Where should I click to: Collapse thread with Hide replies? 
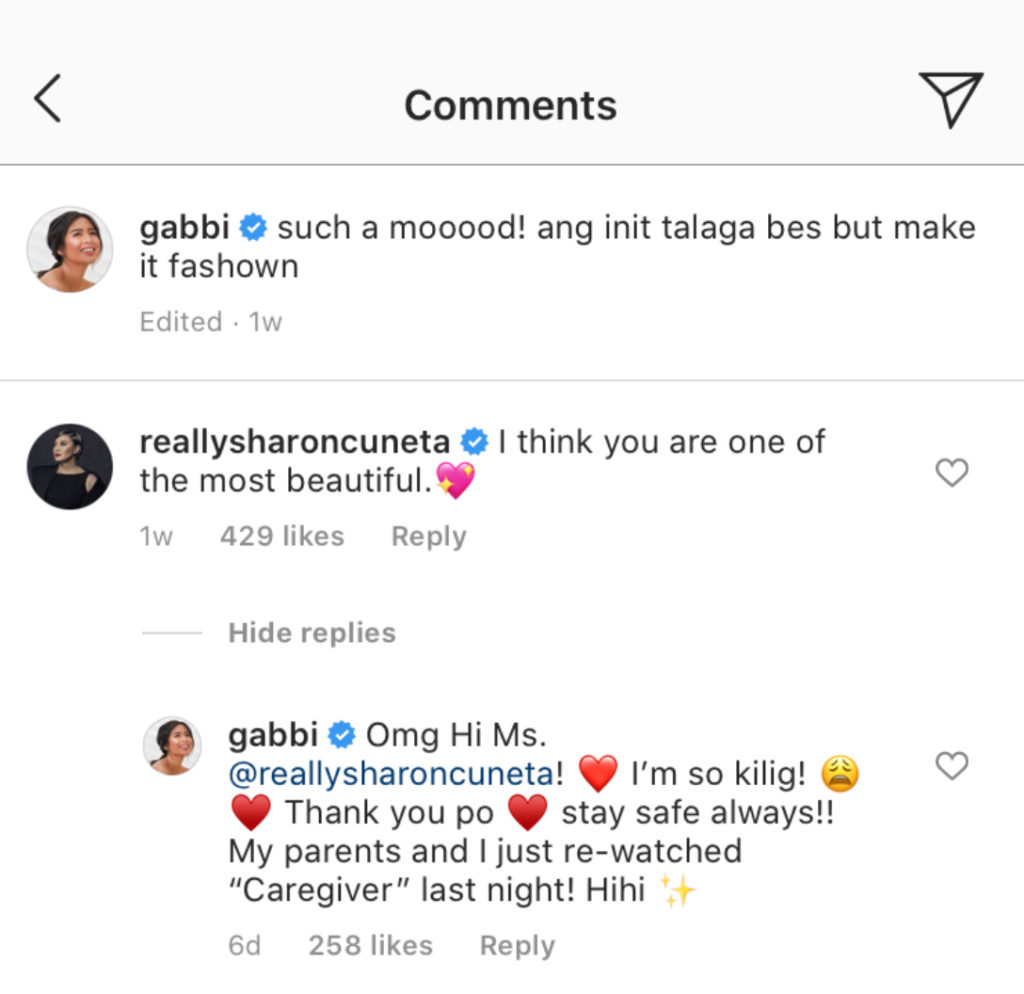pyautogui.click(x=311, y=633)
